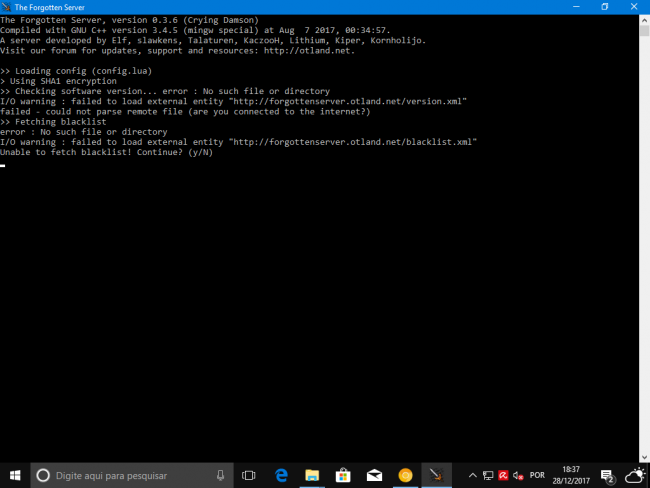The image size is (650, 488).
Task: Change POR input language indicator
Action: [537, 476]
